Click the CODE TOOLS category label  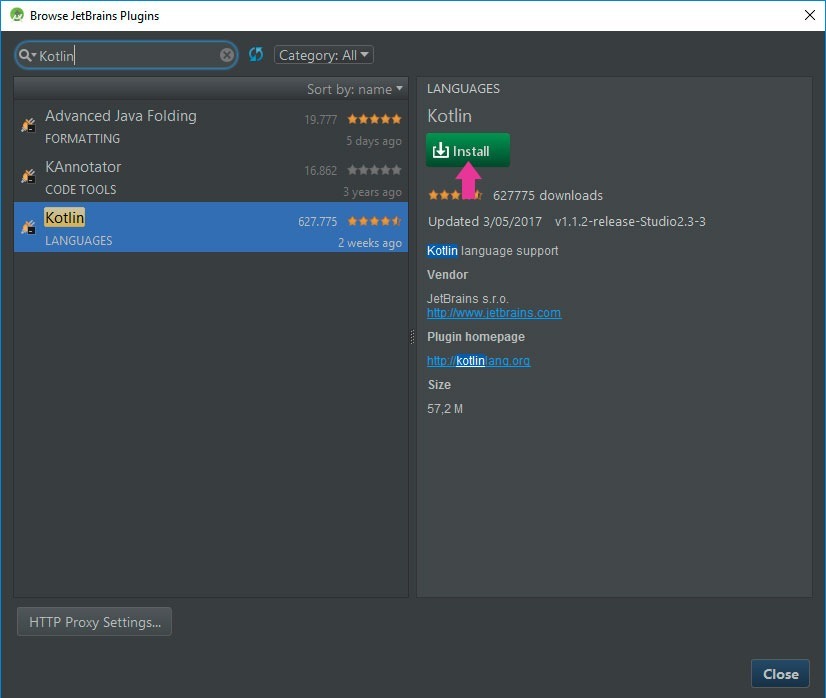tap(81, 190)
